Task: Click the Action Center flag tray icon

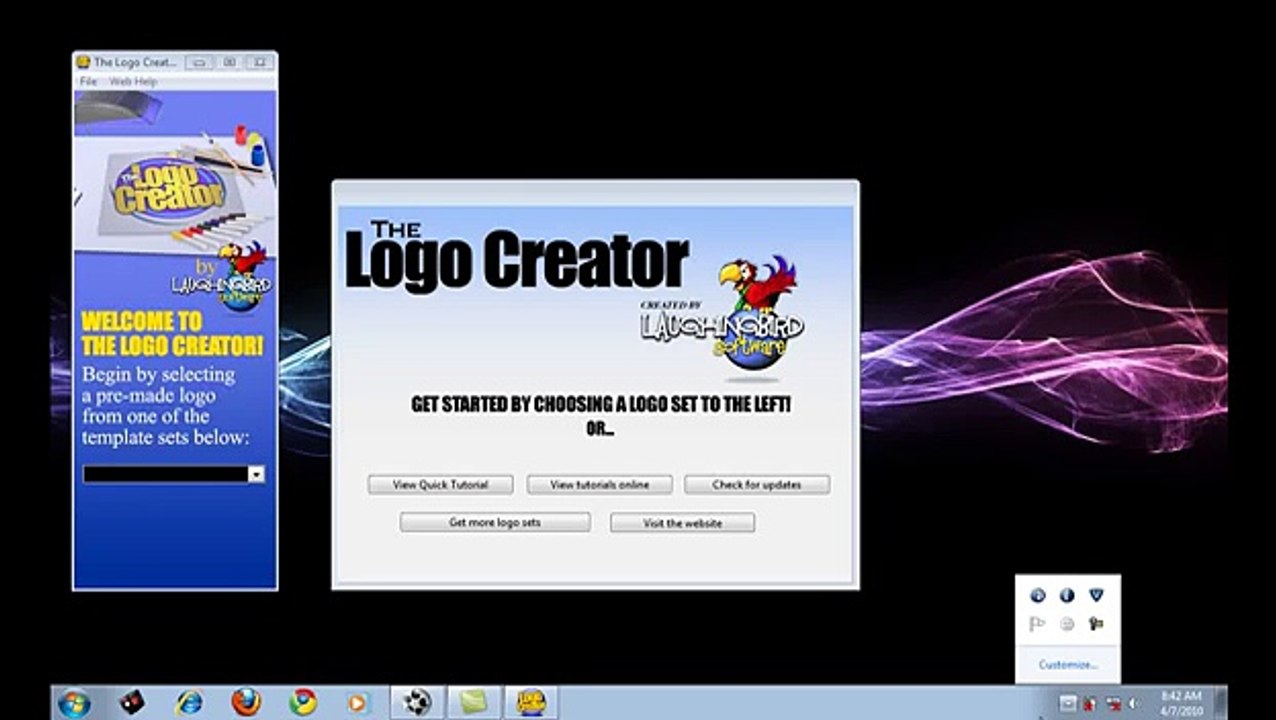Action: click(1037, 624)
